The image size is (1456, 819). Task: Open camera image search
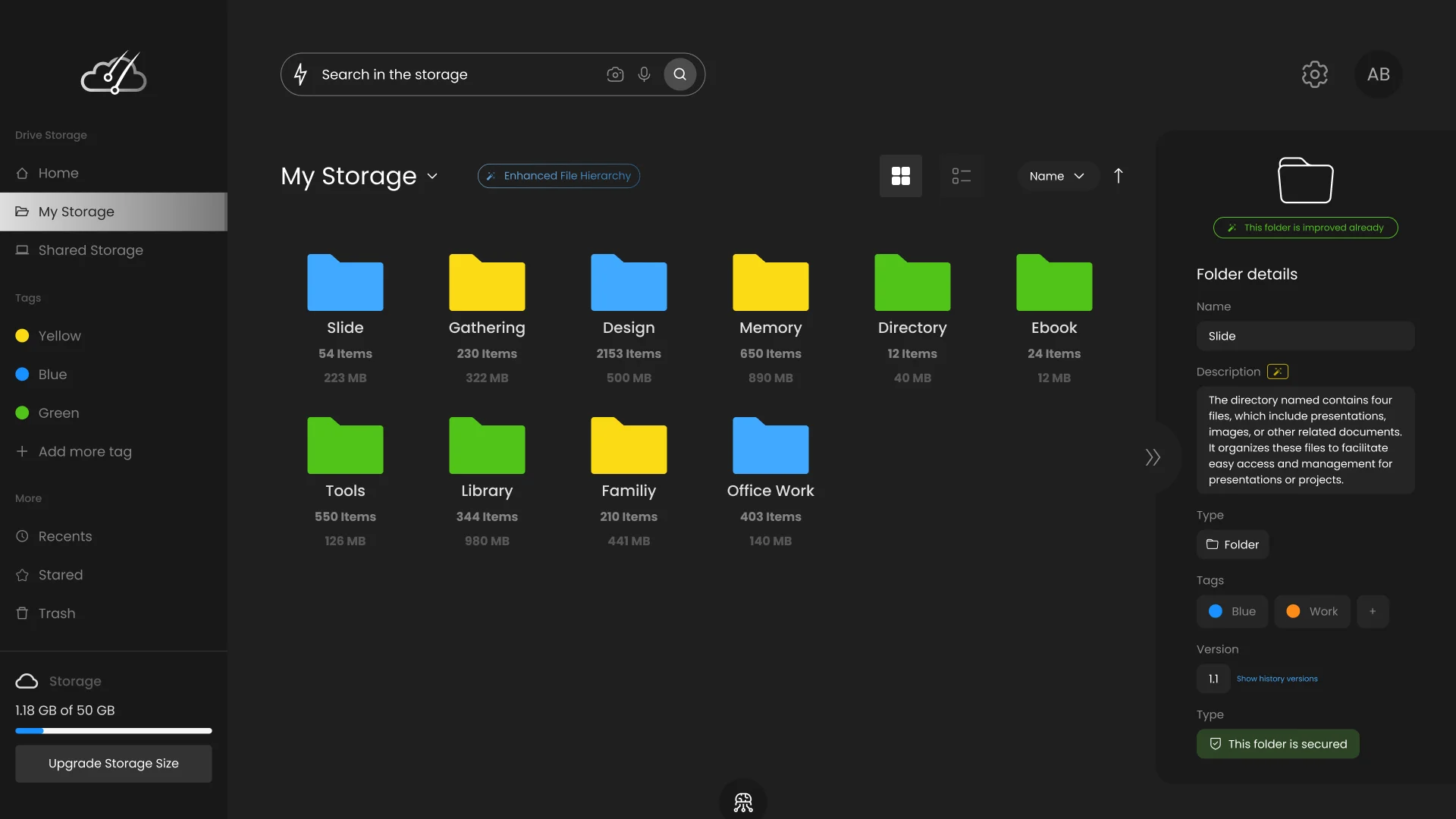[615, 74]
